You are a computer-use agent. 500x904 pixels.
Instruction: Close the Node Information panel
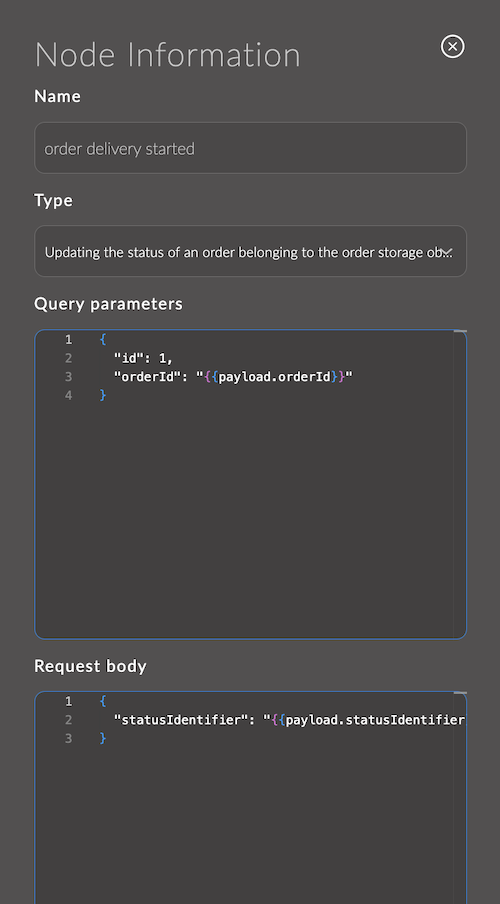point(452,46)
